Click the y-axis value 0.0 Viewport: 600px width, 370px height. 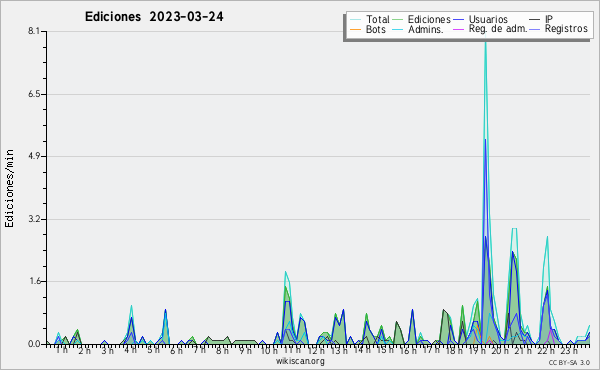coord(34,344)
